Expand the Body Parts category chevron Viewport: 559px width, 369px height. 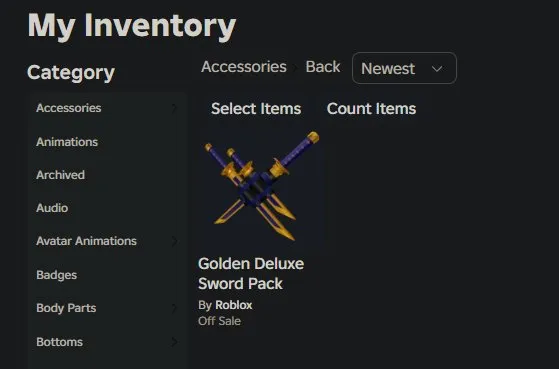tap(174, 308)
